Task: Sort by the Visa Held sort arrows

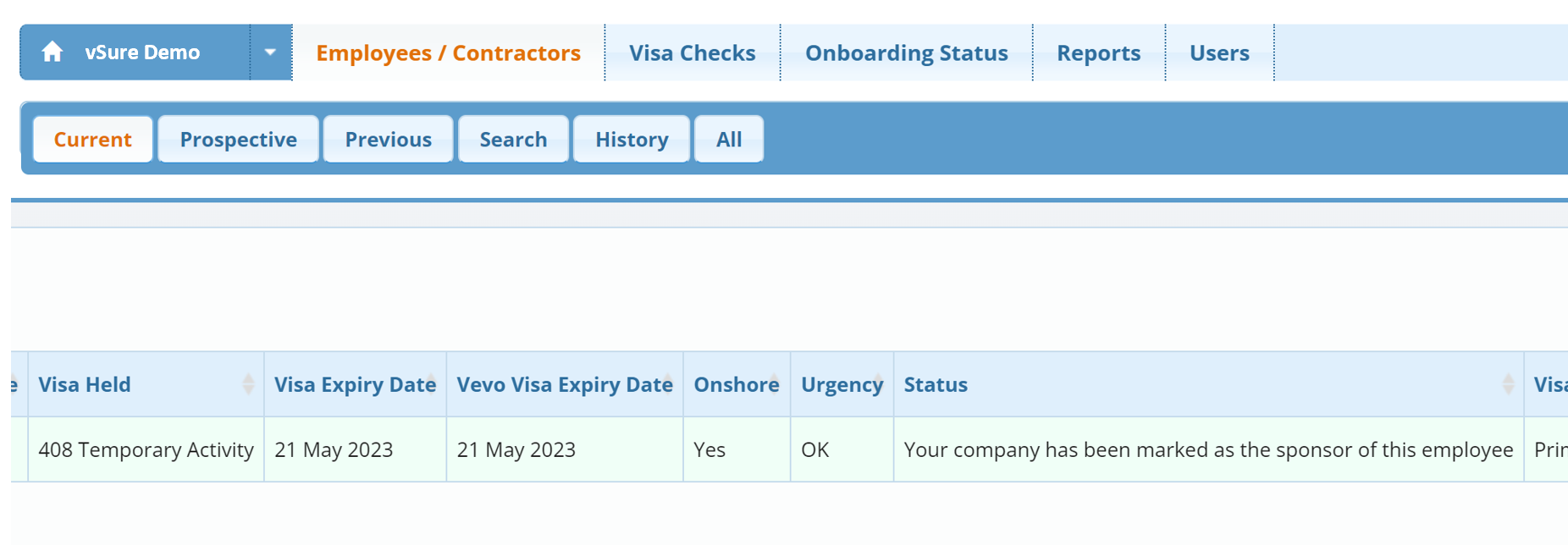Action: 248,384
